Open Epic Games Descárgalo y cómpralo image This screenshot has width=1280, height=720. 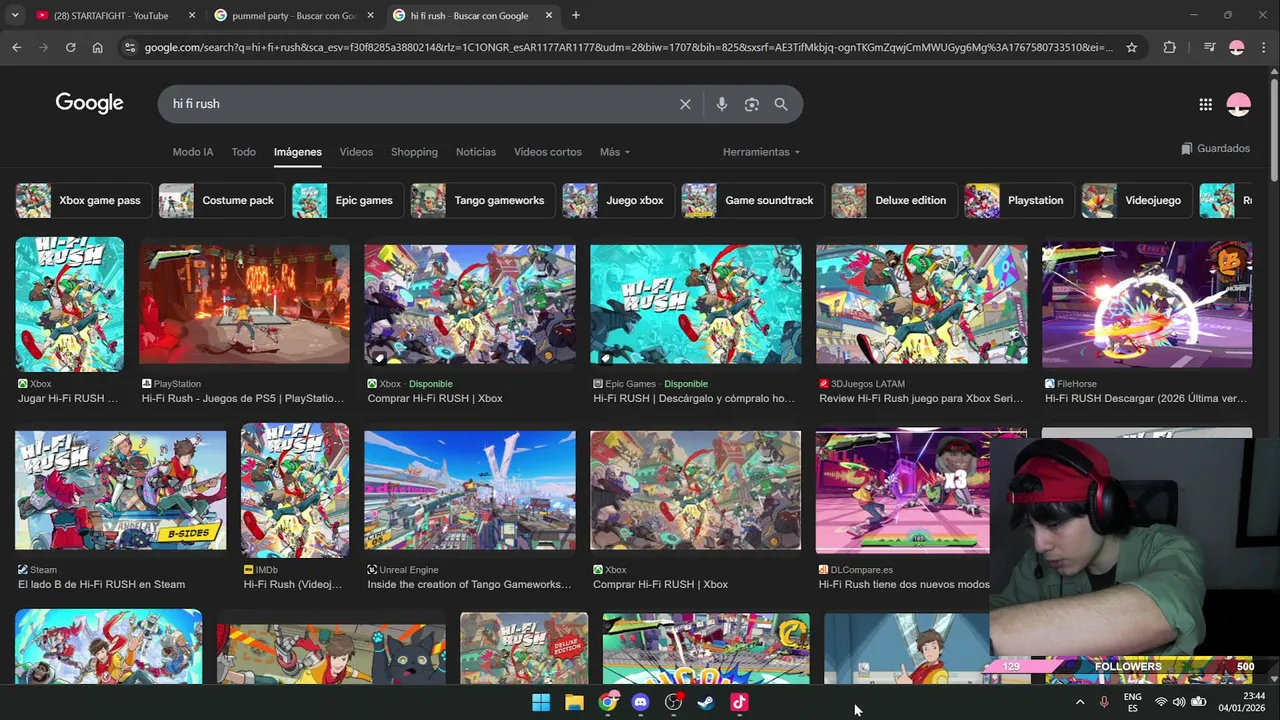pyautogui.click(x=695, y=304)
